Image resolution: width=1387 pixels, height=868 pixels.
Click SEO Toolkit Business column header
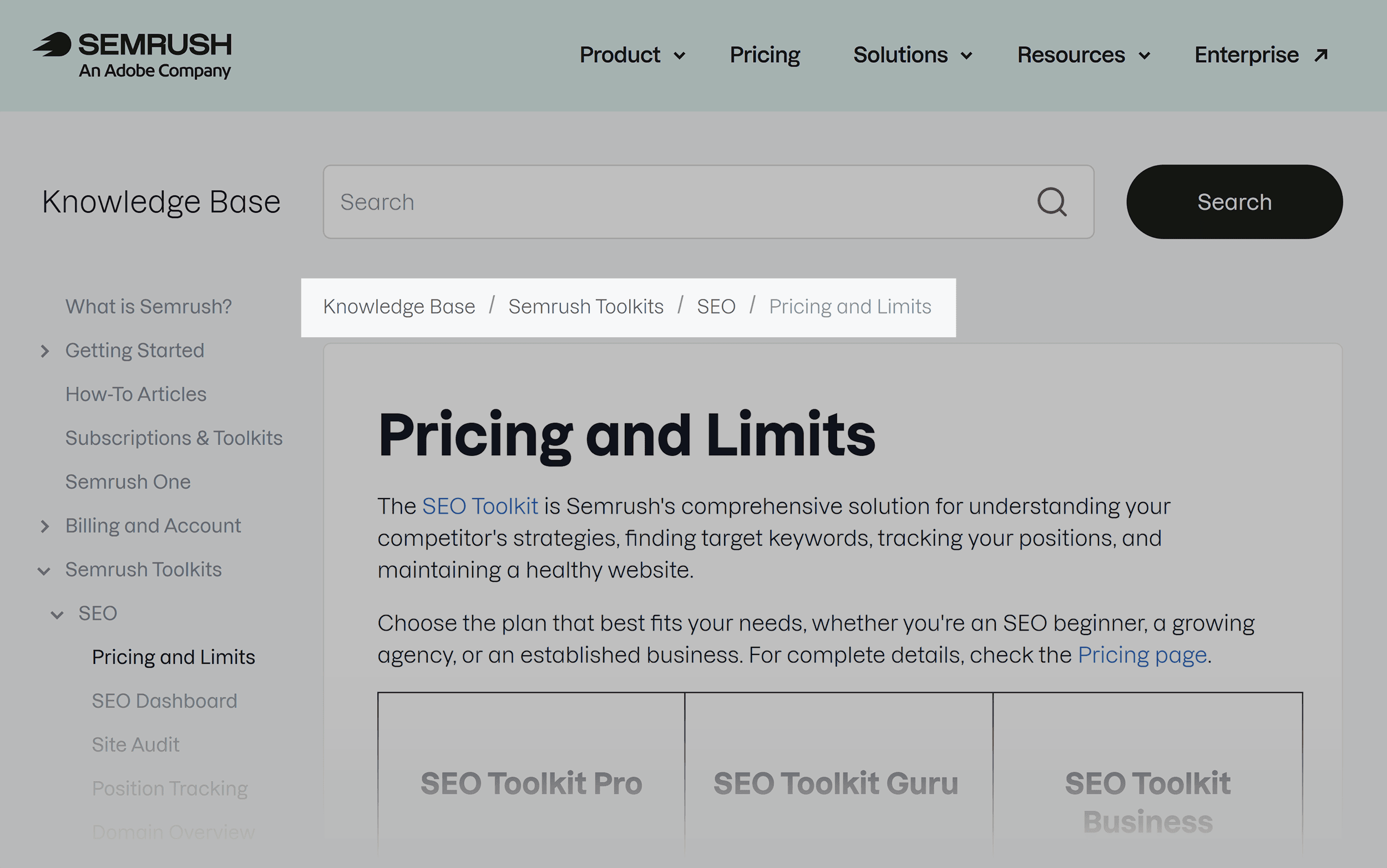pyautogui.click(x=1148, y=803)
